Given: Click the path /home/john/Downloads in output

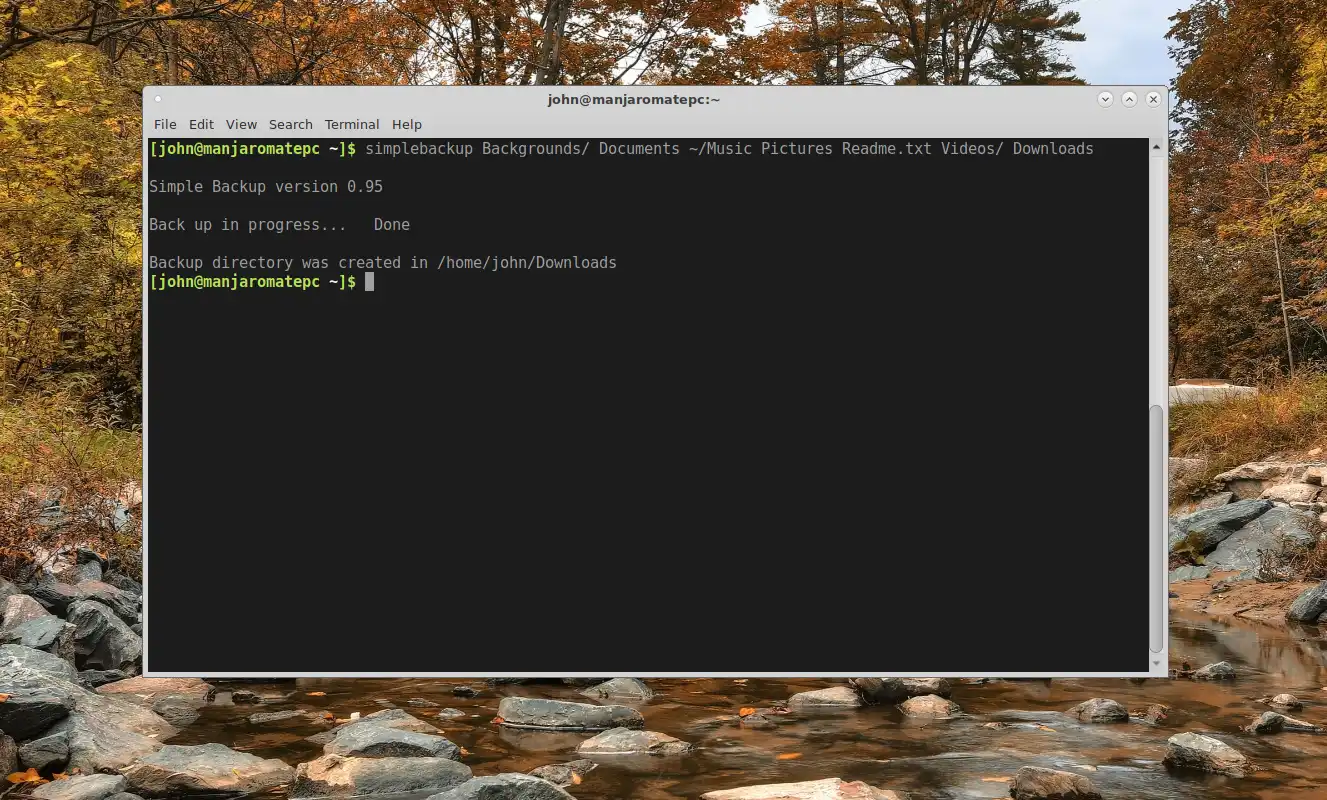Looking at the screenshot, I should point(527,263).
